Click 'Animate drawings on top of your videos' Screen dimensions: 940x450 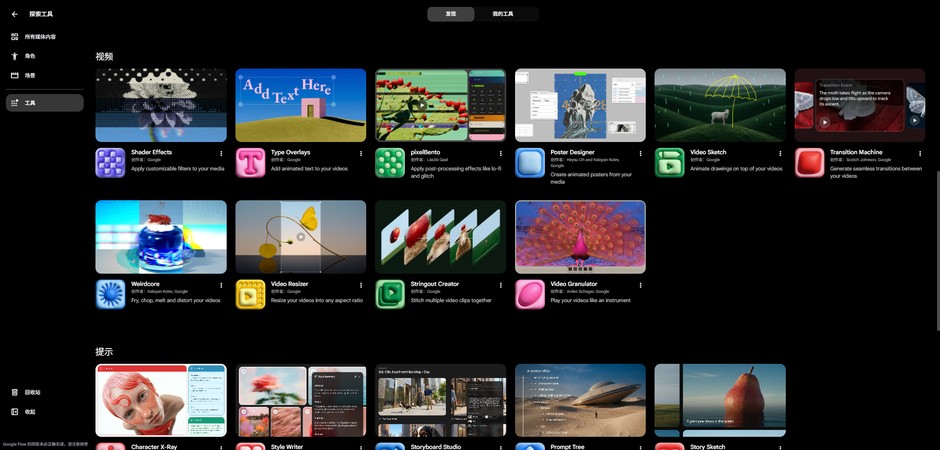click(736, 169)
